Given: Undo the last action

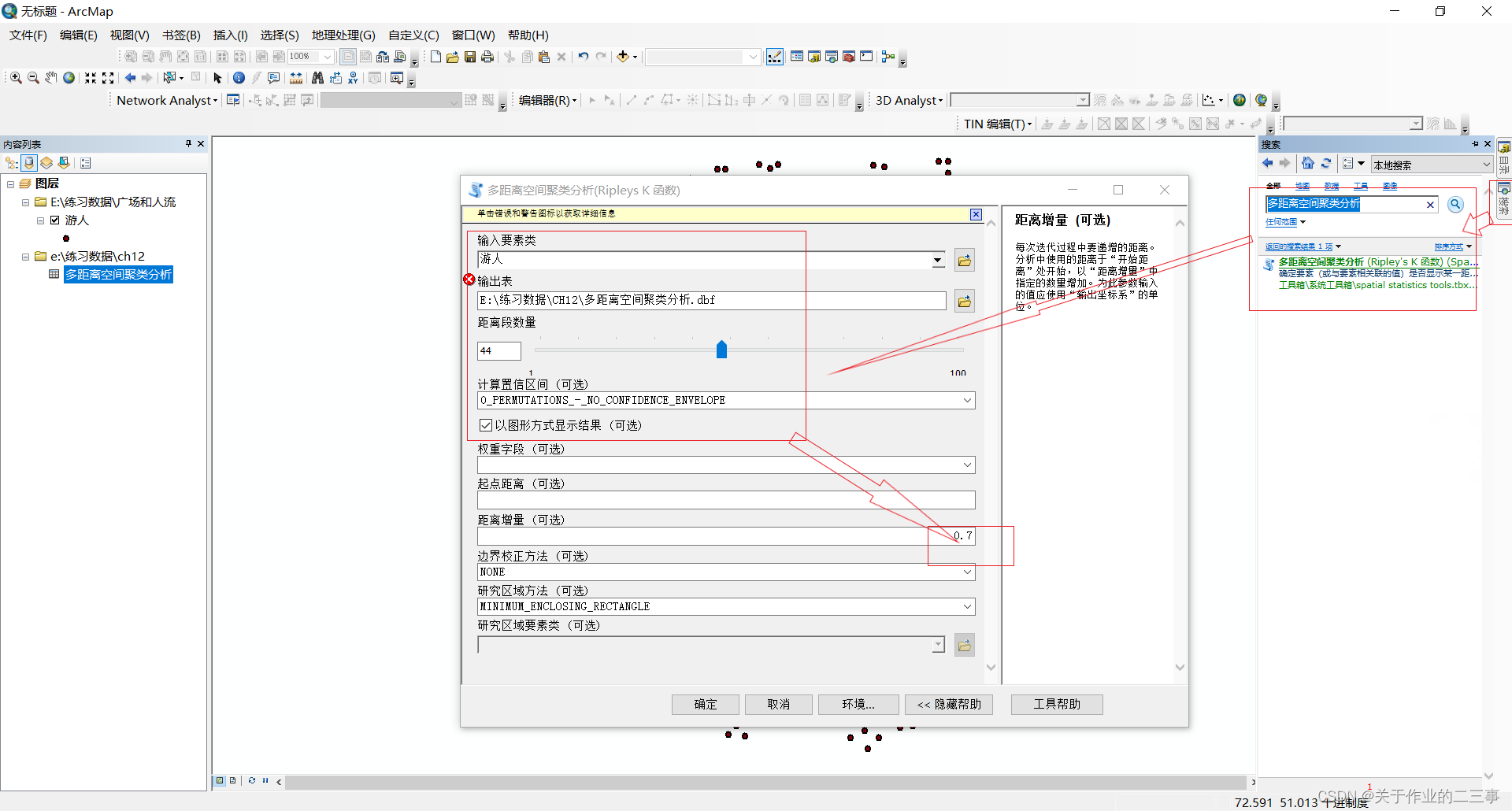Looking at the screenshot, I should tap(584, 57).
